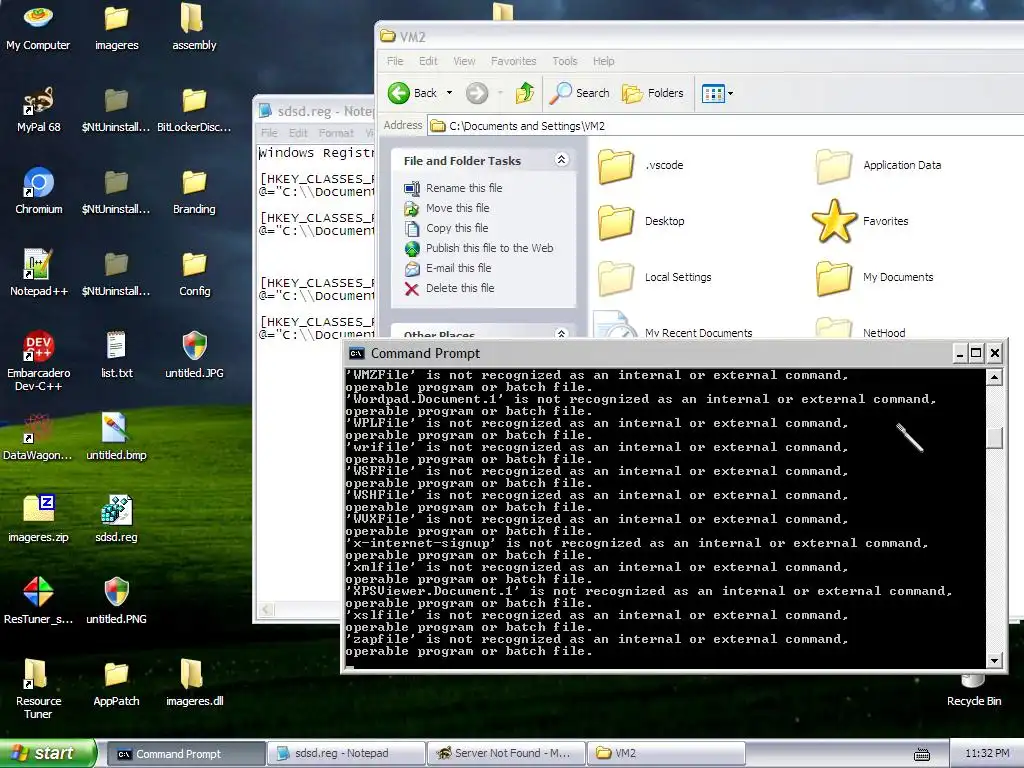
Task: Click Forward arrow in VM2 toolbar
Action: tap(477, 93)
